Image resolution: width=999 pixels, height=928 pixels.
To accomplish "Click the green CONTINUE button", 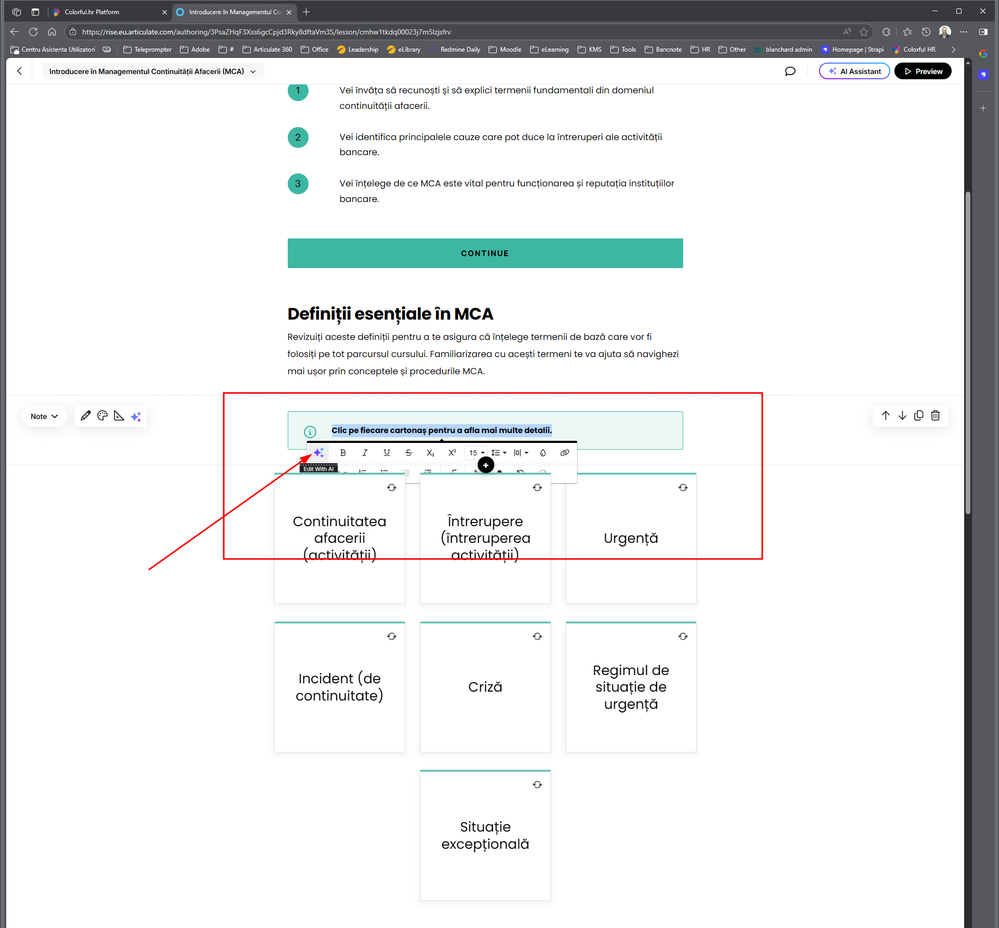I will coord(485,253).
